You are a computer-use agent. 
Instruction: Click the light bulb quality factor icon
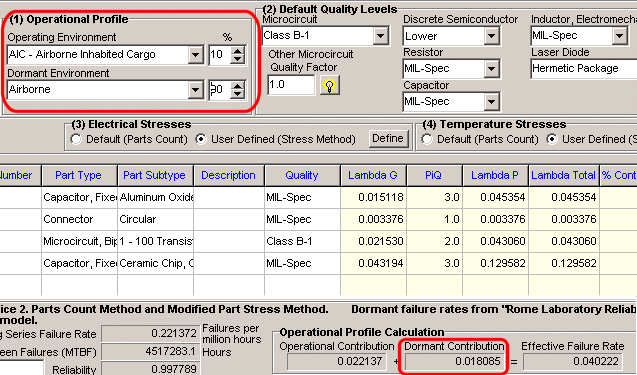point(329,85)
